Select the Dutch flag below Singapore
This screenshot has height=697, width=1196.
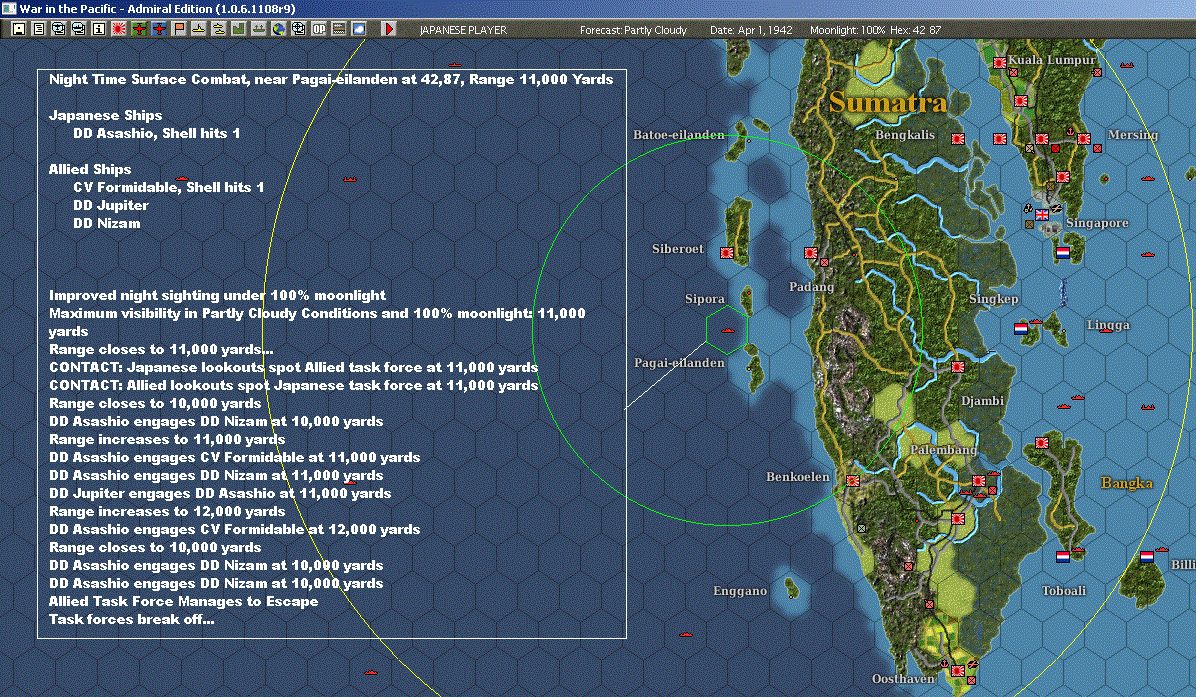coord(1063,253)
